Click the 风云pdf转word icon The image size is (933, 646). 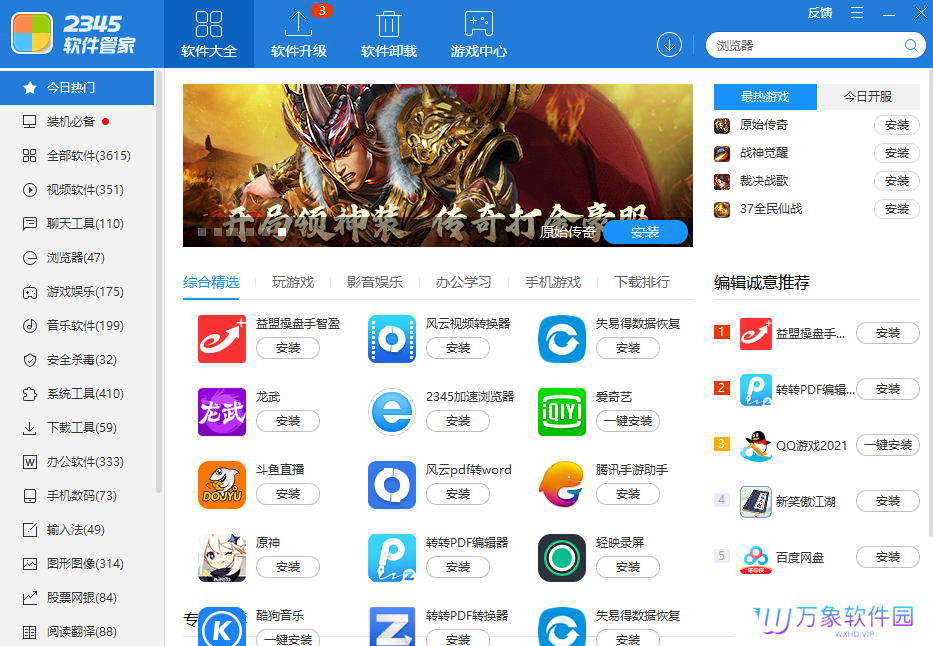(392, 485)
